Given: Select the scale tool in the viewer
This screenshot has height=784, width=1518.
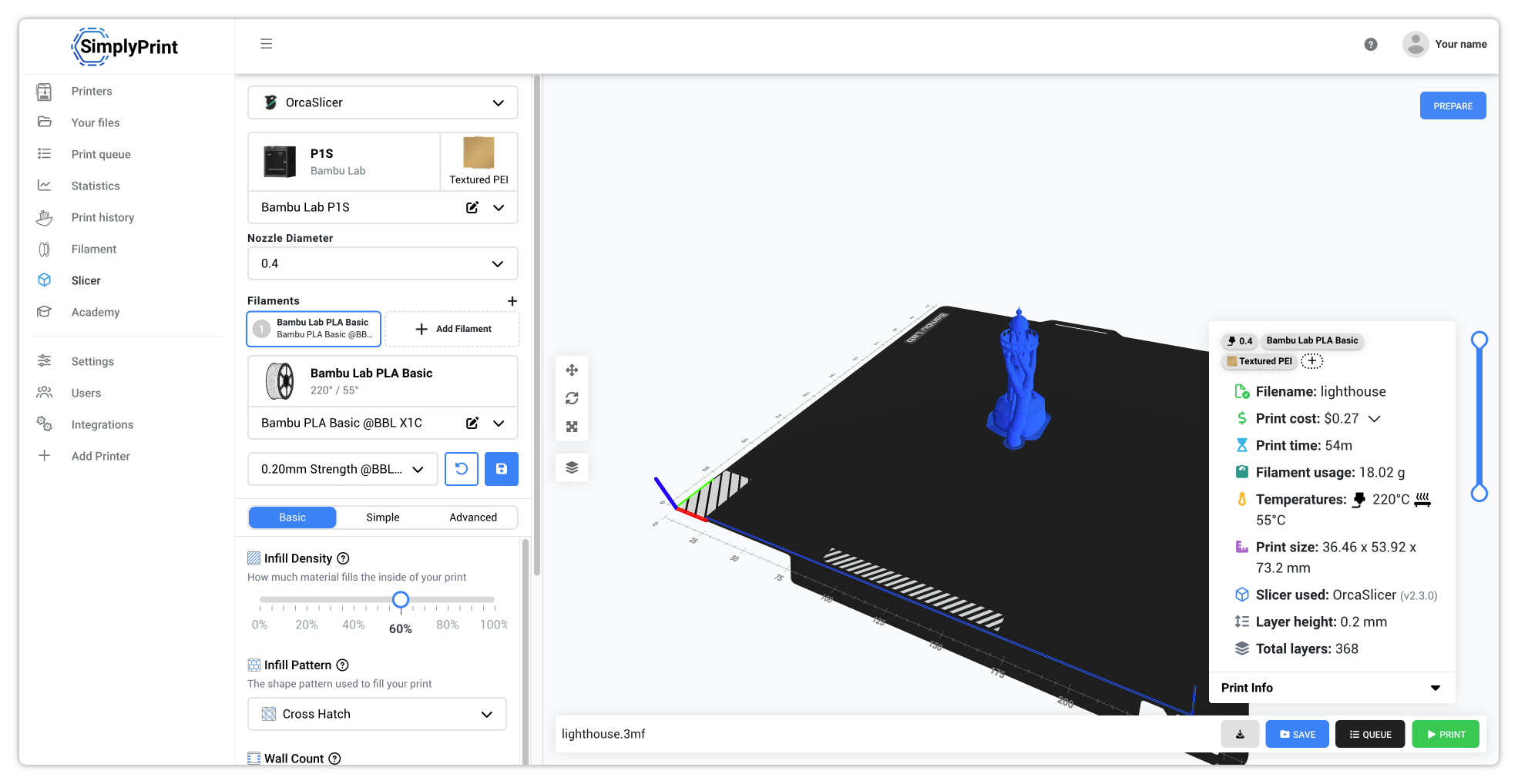Looking at the screenshot, I should [x=572, y=427].
